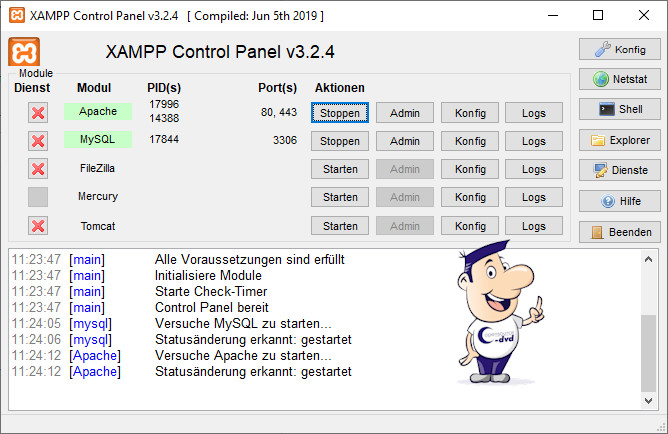Toggle the FileZilla service checkbox
The width and height of the screenshot is (668, 434).
38,169
